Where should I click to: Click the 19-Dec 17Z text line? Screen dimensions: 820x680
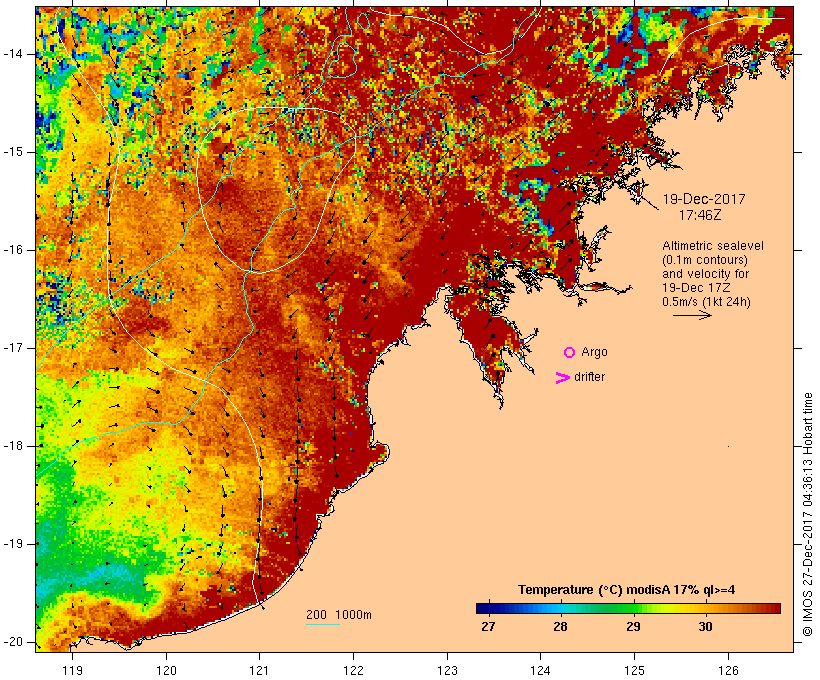[697, 288]
